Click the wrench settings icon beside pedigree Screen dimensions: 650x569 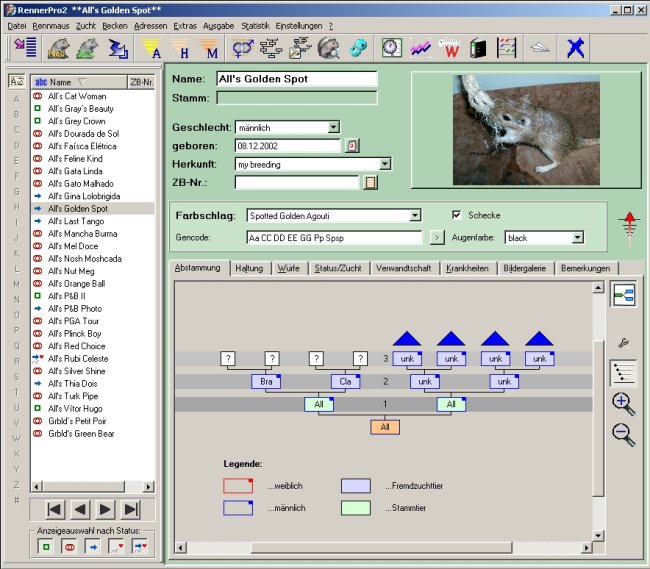click(624, 343)
